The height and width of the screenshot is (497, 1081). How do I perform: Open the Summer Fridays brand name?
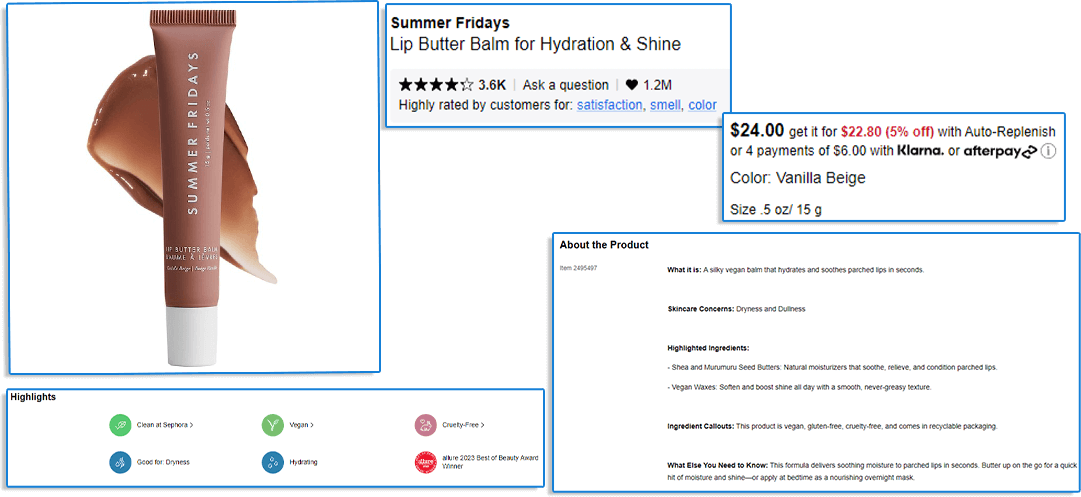450,23
